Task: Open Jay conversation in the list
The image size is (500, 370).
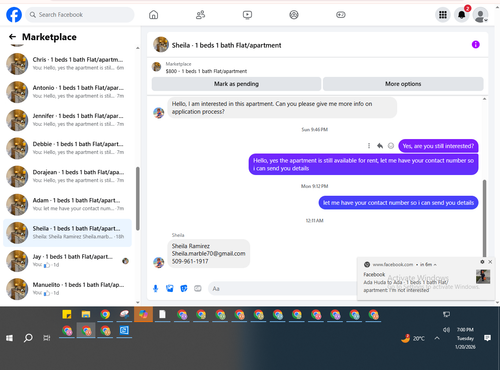Action: point(67,261)
